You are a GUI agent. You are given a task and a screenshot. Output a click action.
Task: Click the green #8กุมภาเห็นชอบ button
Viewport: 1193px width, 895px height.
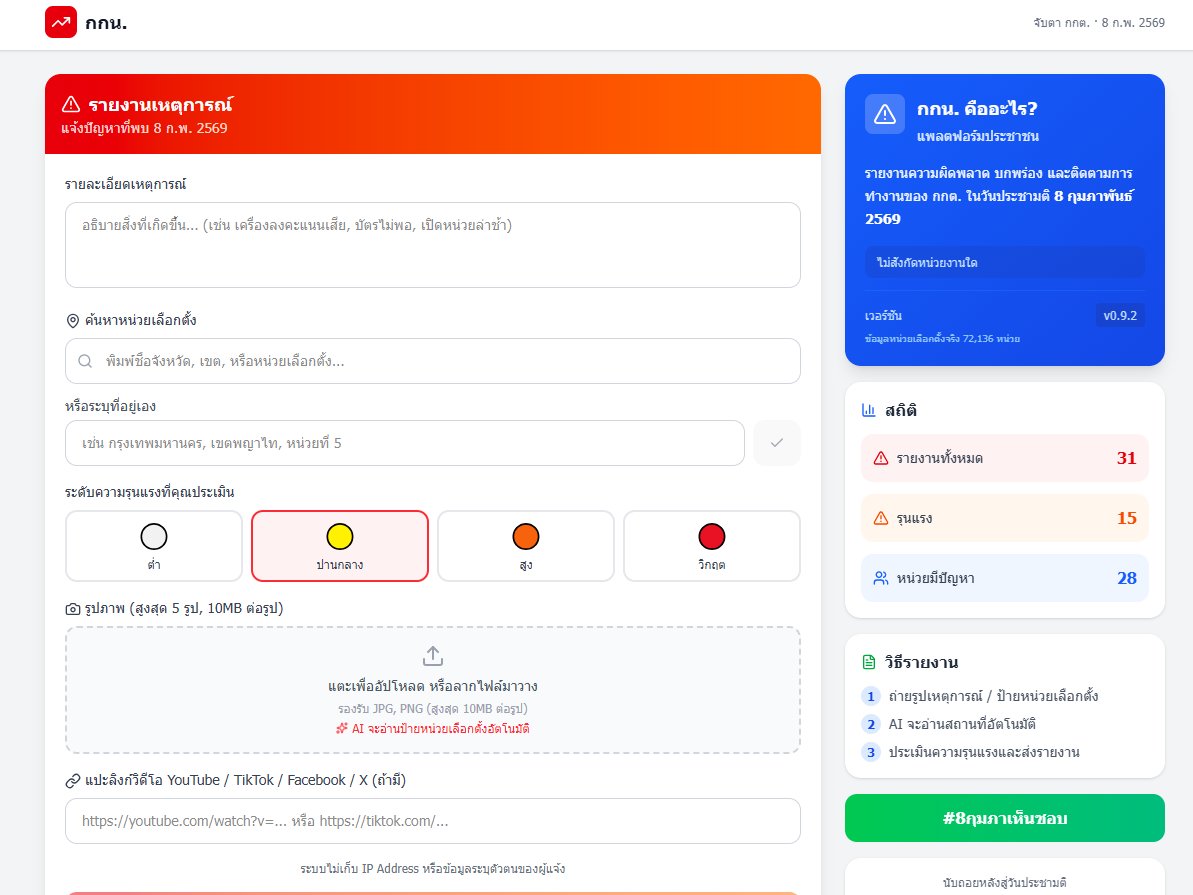pos(1004,818)
